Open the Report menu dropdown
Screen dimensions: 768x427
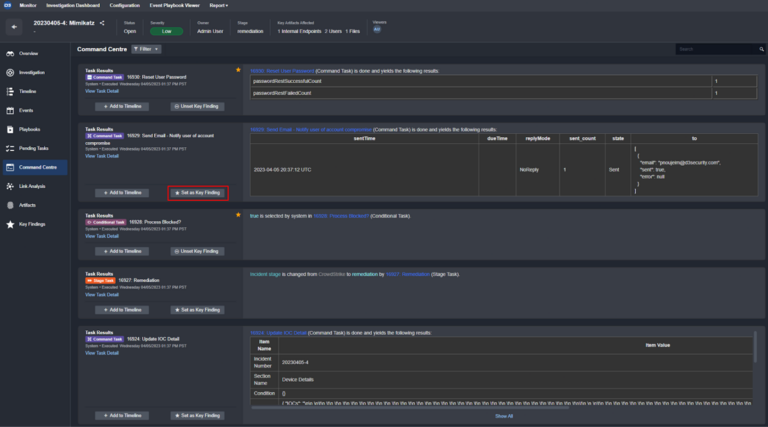pos(218,5)
